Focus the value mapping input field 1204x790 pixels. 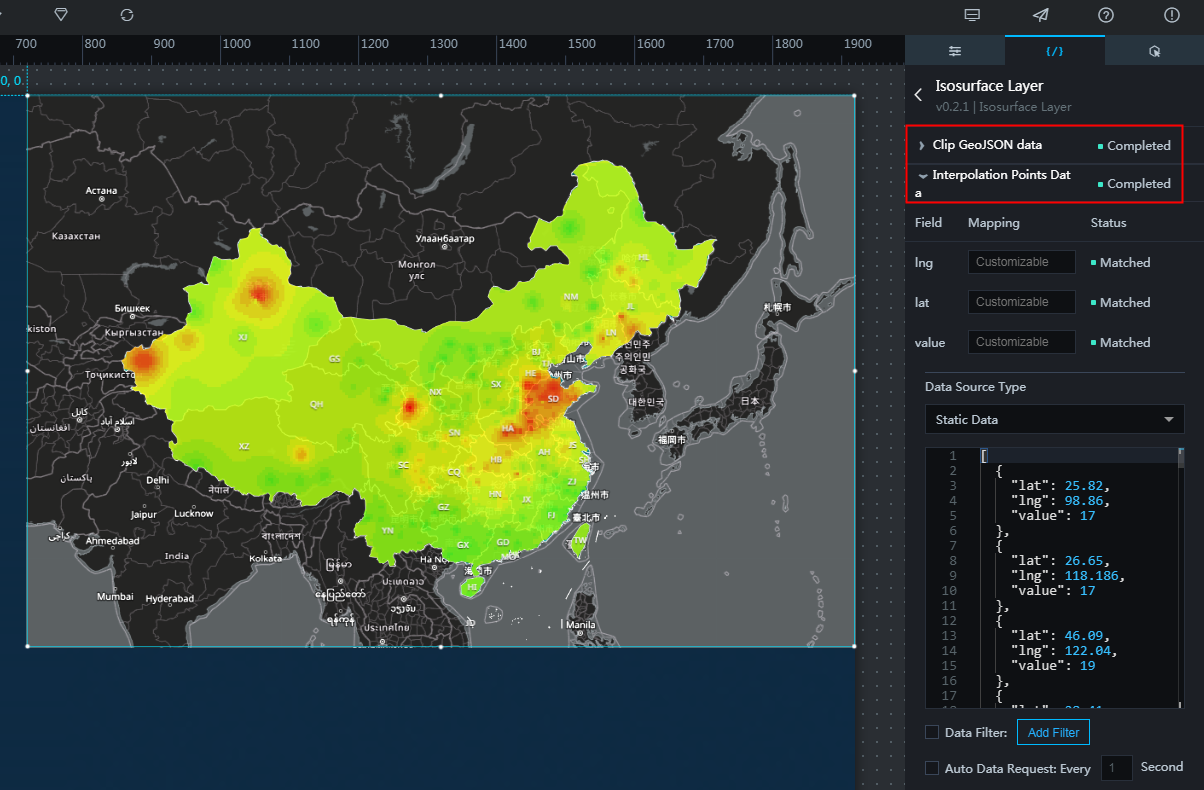pos(1021,342)
